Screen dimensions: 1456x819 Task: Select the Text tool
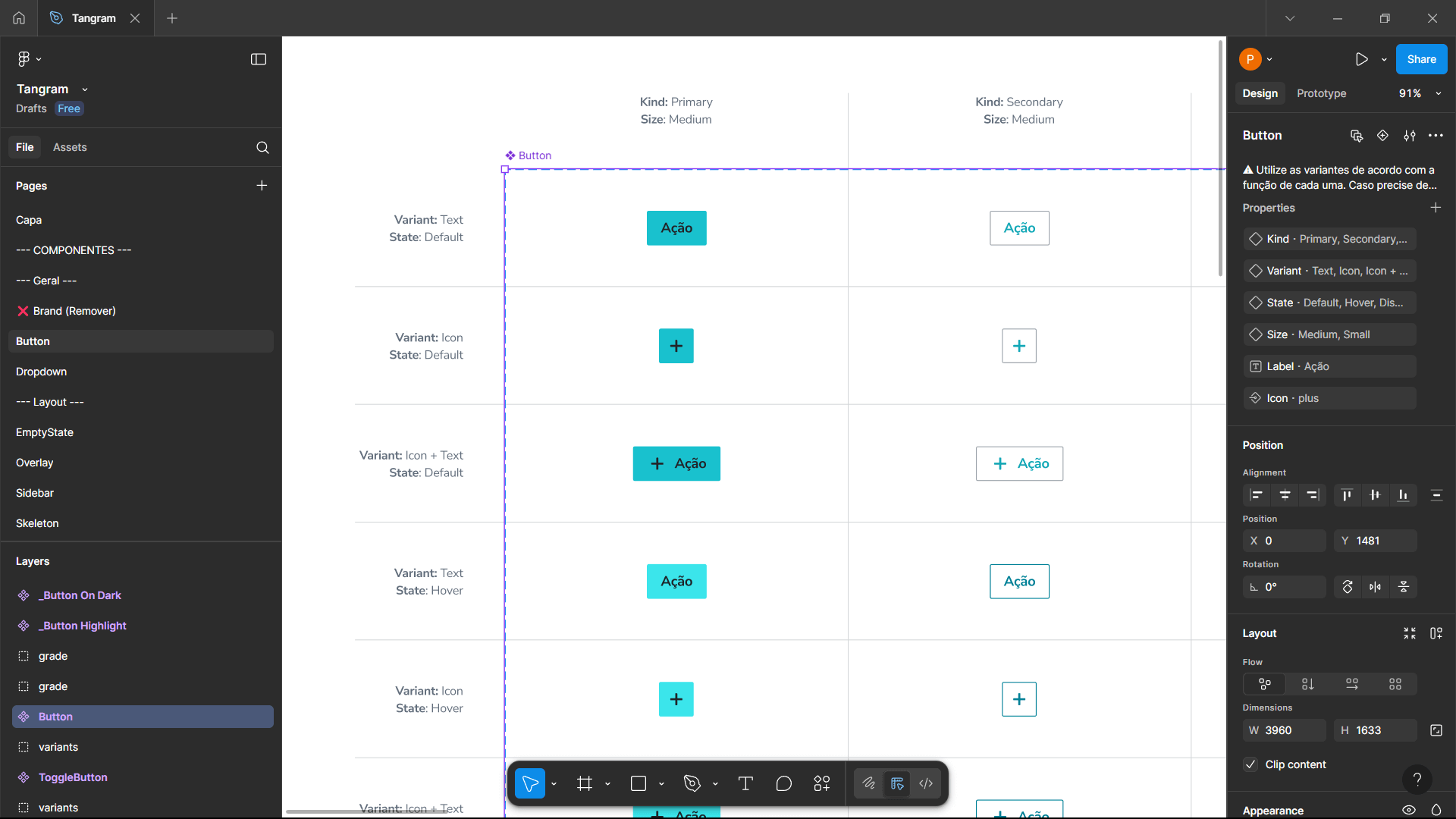click(745, 783)
